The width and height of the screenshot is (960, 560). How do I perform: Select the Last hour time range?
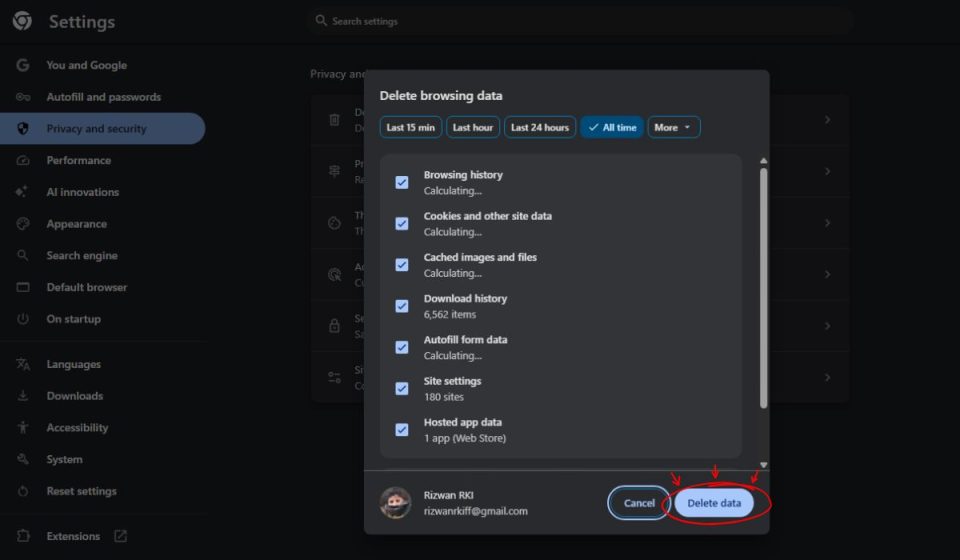473,127
